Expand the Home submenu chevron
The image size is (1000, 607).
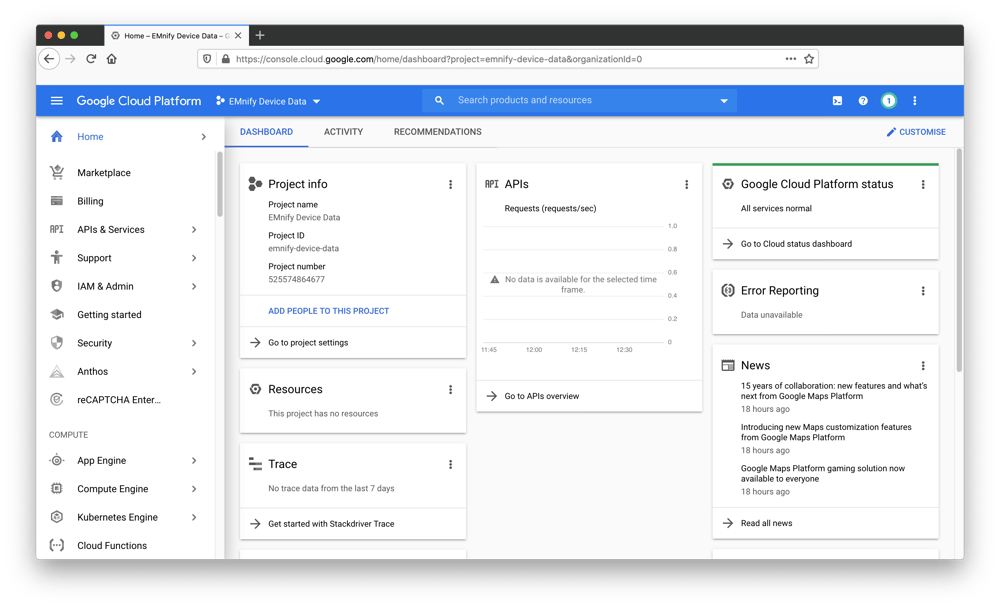[x=203, y=136]
